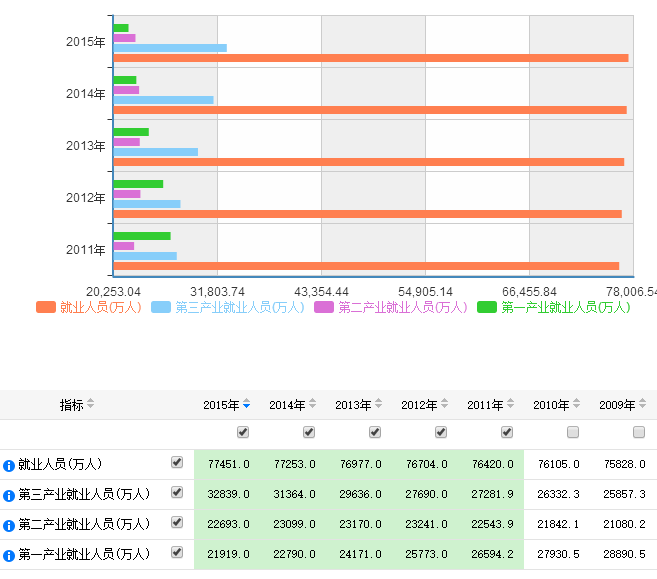Sort table by 指标 column arrows
The height and width of the screenshot is (579, 657).
[91, 404]
